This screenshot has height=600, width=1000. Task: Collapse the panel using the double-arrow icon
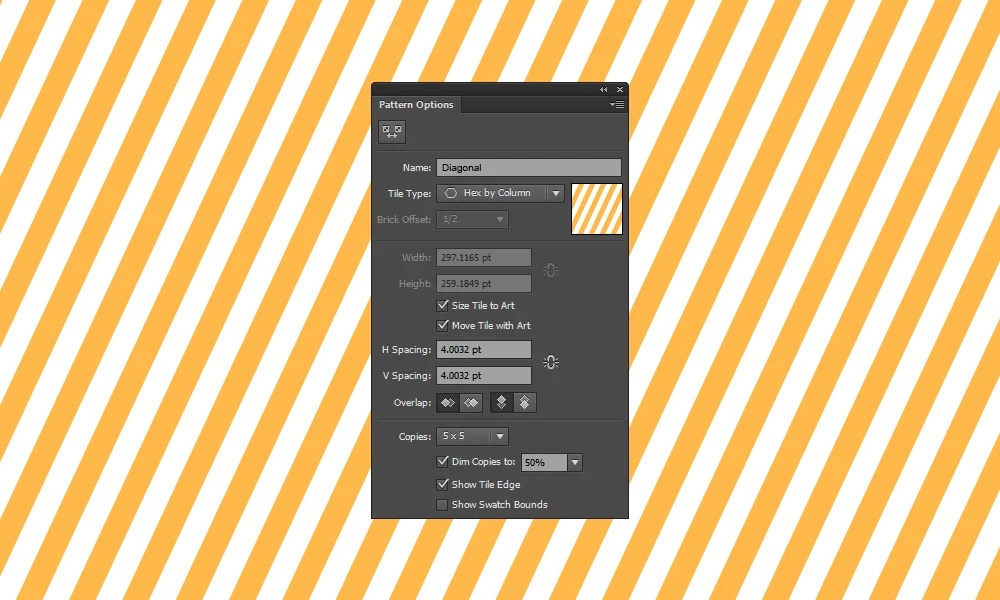603,89
